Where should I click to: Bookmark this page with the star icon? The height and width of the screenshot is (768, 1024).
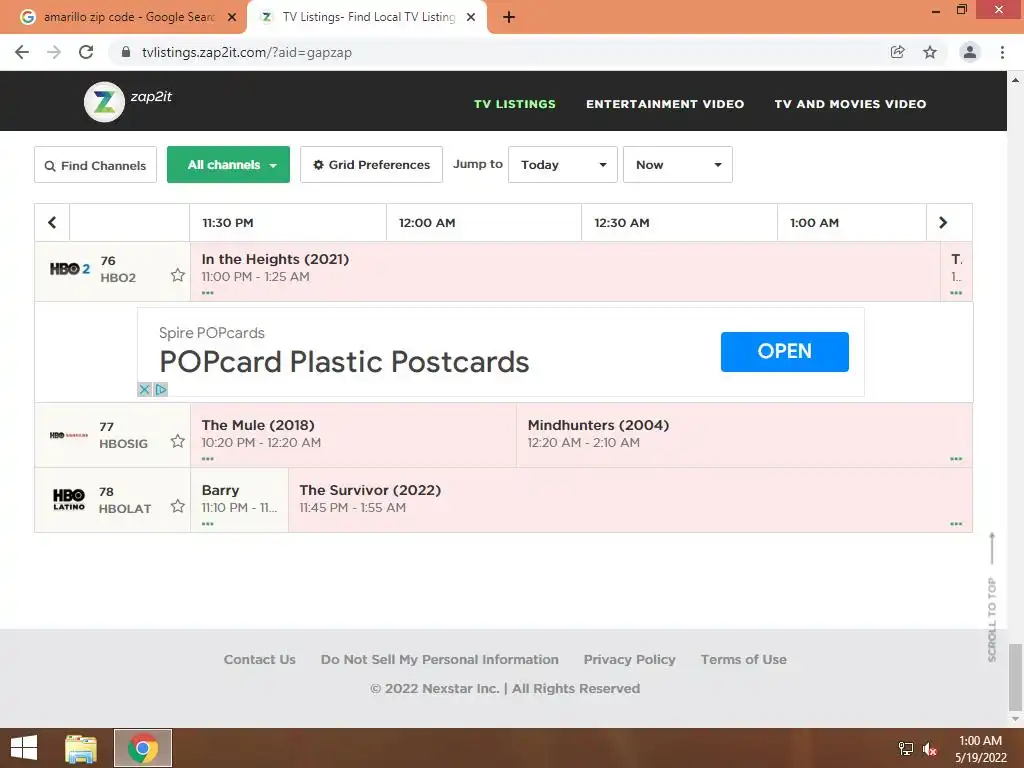click(x=930, y=52)
